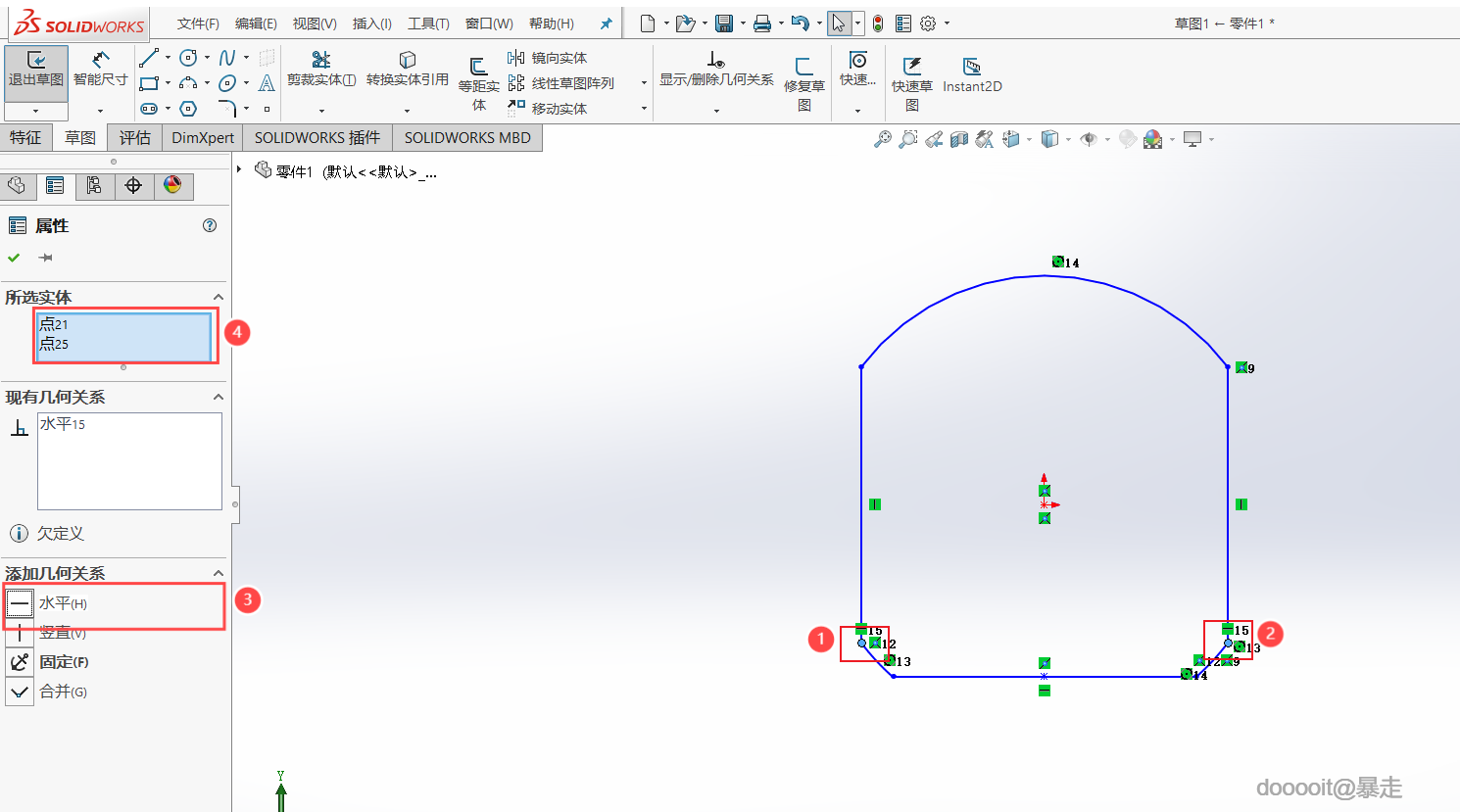The height and width of the screenshot is (812, 1460).
Task: Open the 插入(I) menu
Action: point(371,24)
